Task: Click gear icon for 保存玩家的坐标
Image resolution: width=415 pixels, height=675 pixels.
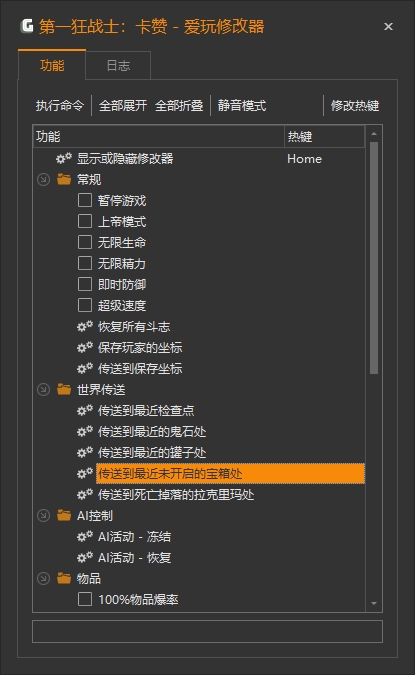Action: click(85, 347)
